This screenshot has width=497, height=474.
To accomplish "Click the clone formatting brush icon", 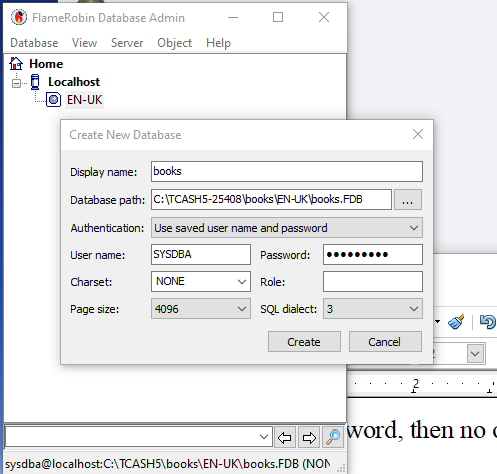I will point(456,322).
